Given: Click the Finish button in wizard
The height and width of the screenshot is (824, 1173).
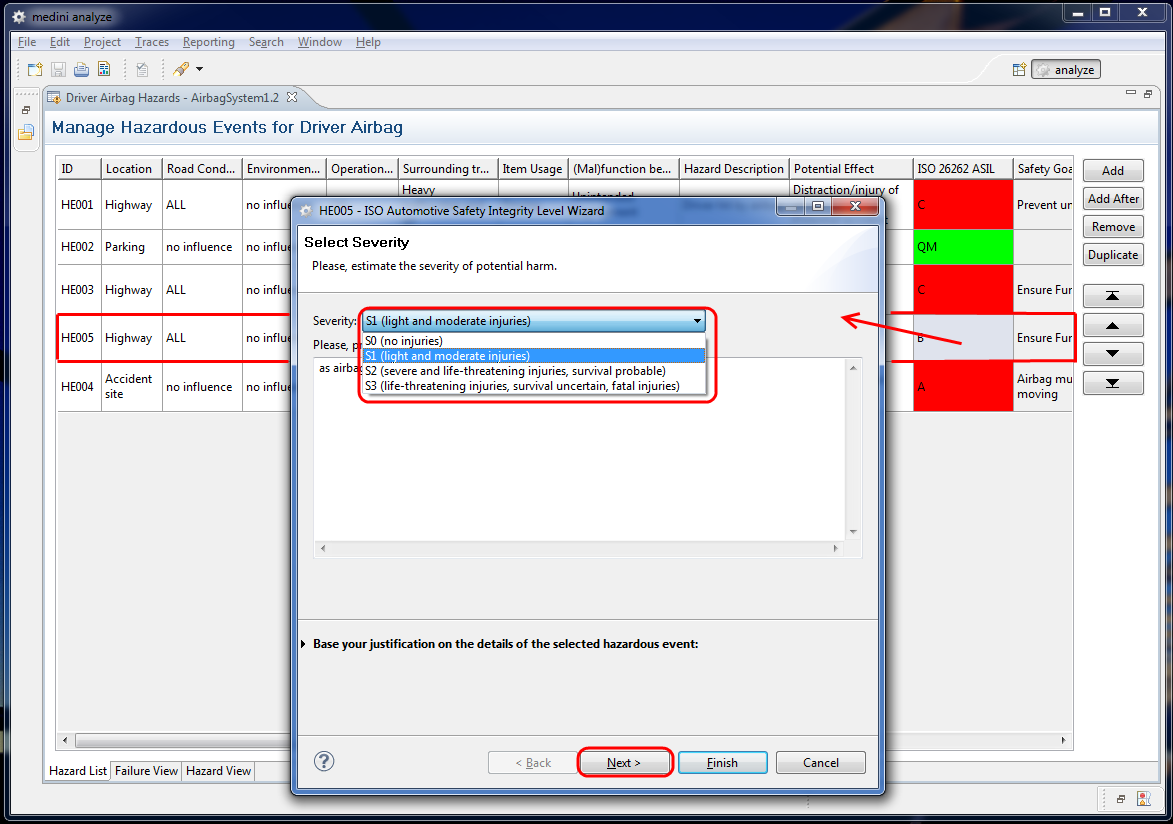Looking at the screenshot, I should click(723, 763).
